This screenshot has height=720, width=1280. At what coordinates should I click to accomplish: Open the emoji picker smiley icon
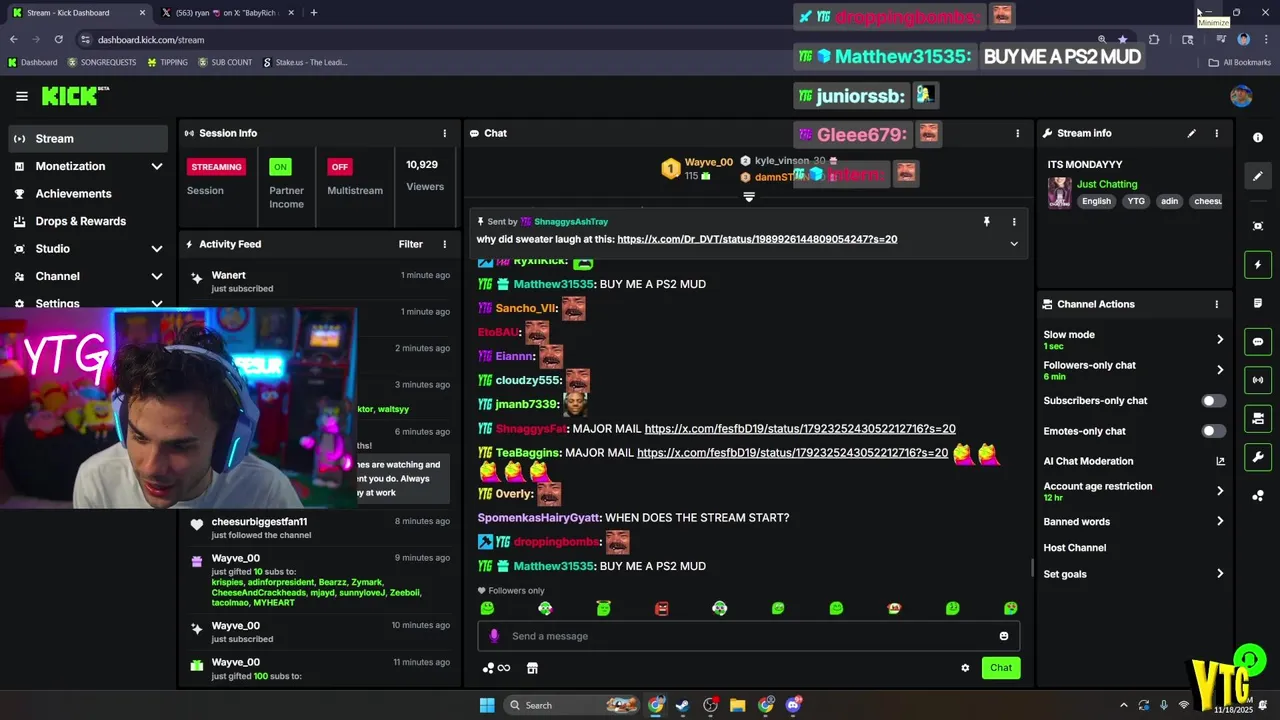tap(1004, 636)
